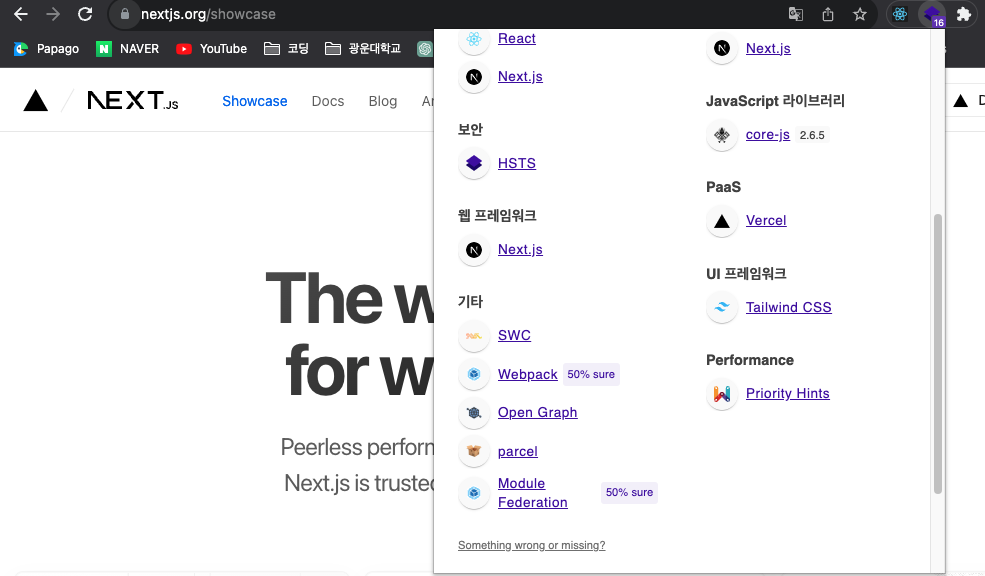Click the Performance category heading
Viewport: 985px width, 576px height.
point(749,360)
